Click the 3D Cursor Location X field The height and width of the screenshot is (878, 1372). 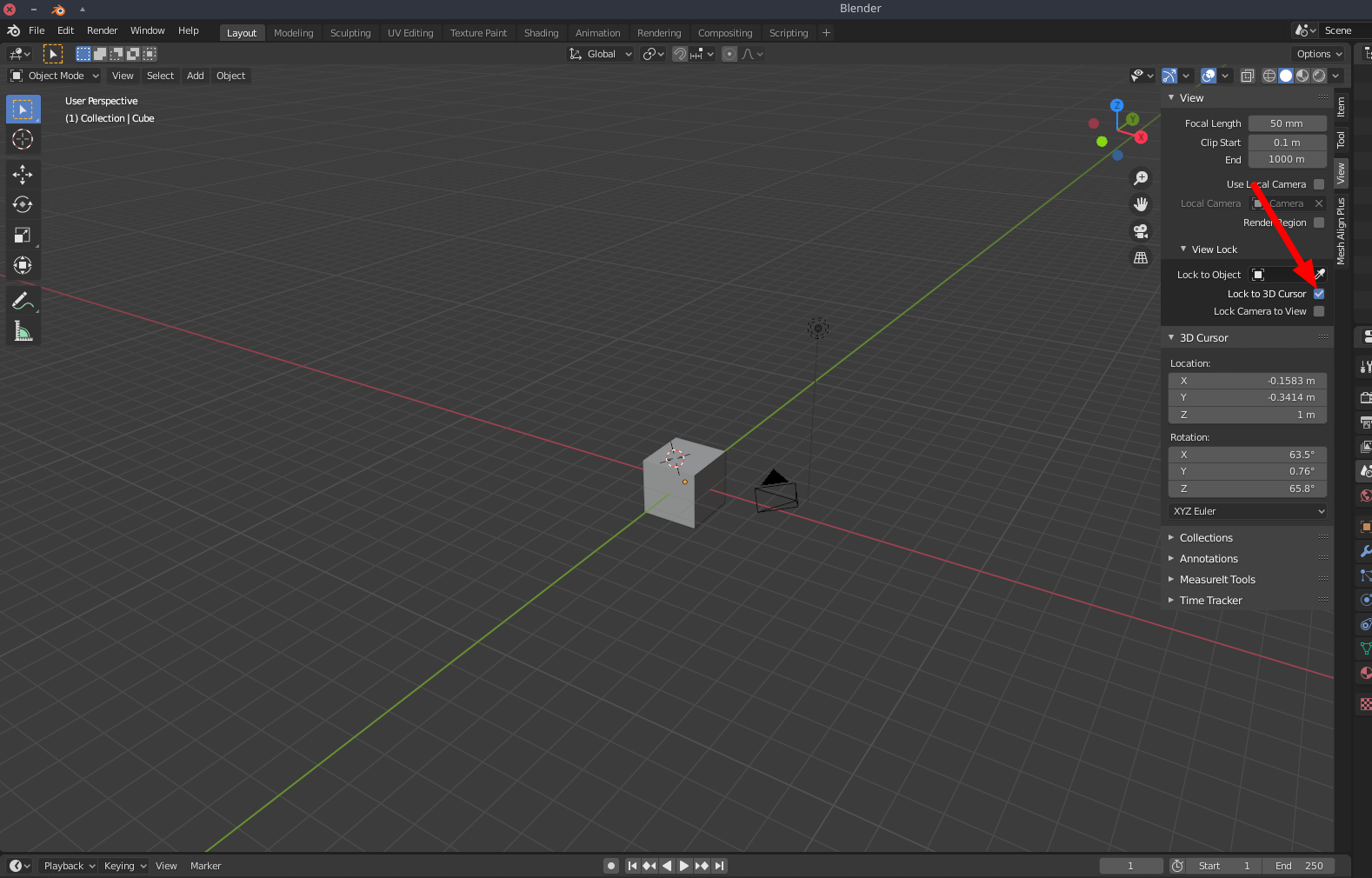[x=1248, y=381]
